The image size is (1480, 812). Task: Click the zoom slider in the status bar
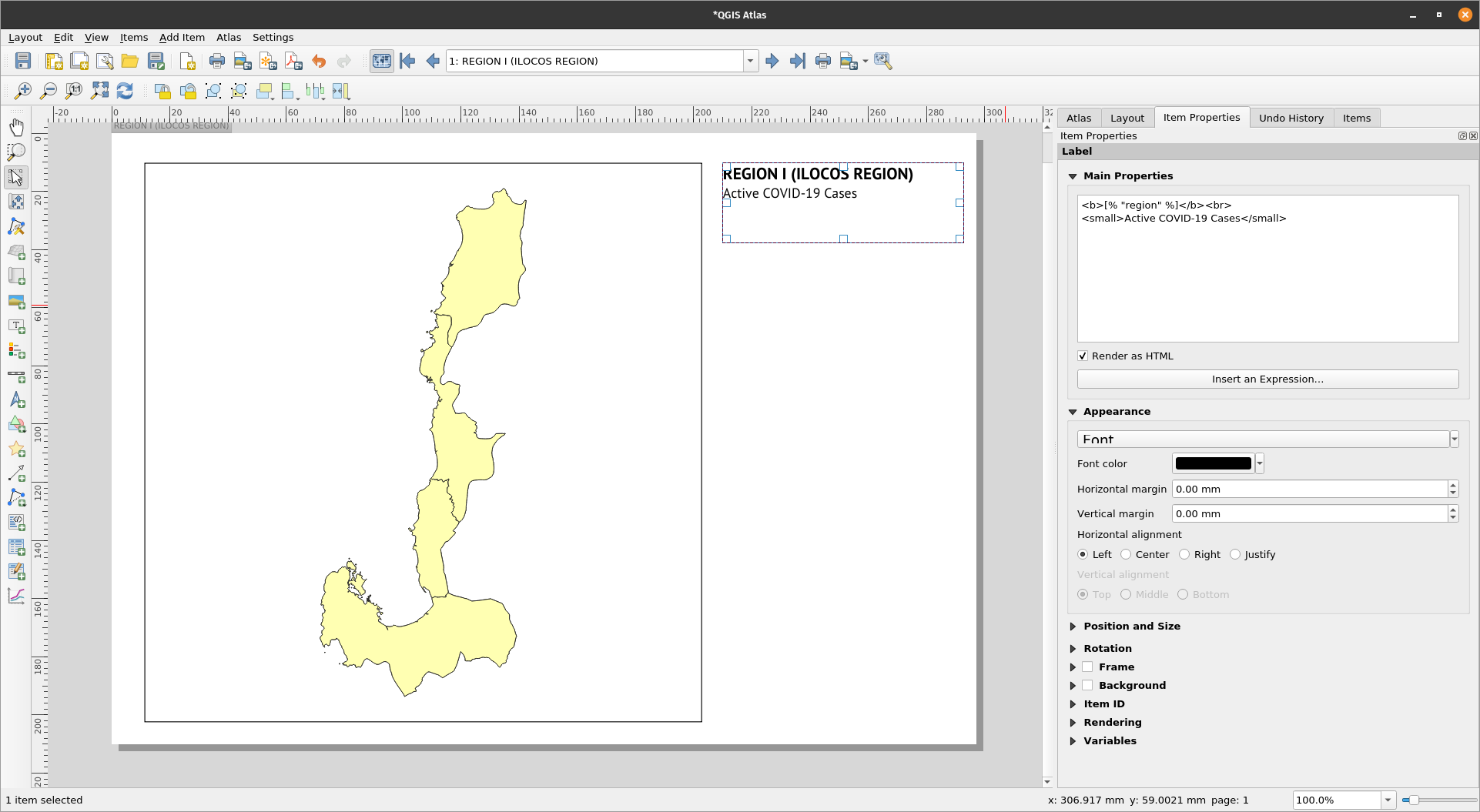click(1438, 800)
